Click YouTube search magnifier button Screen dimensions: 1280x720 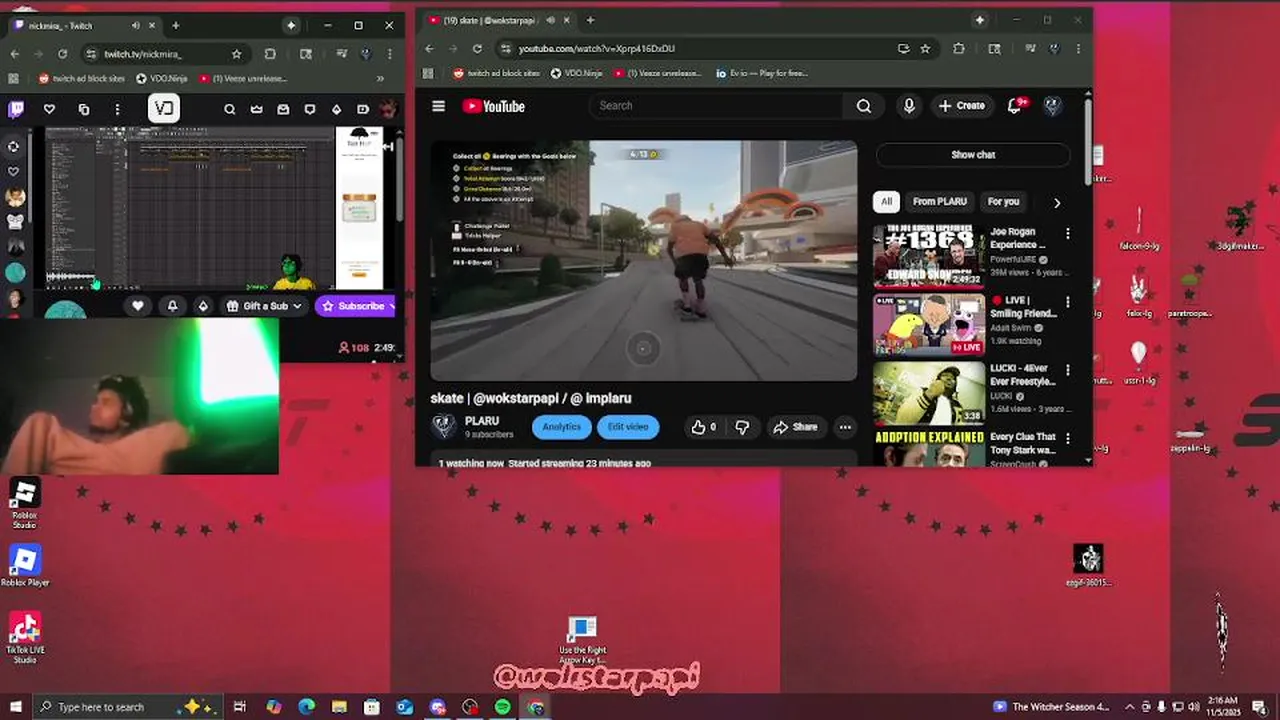pos(864,106)
